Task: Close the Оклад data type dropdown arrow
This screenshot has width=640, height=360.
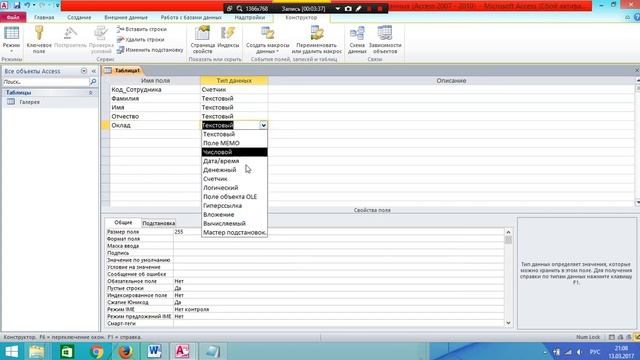Action: tap(263, 125)
